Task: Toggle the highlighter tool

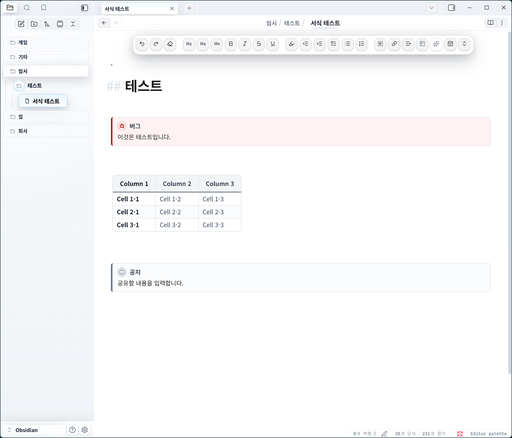Action: (292, 44)
